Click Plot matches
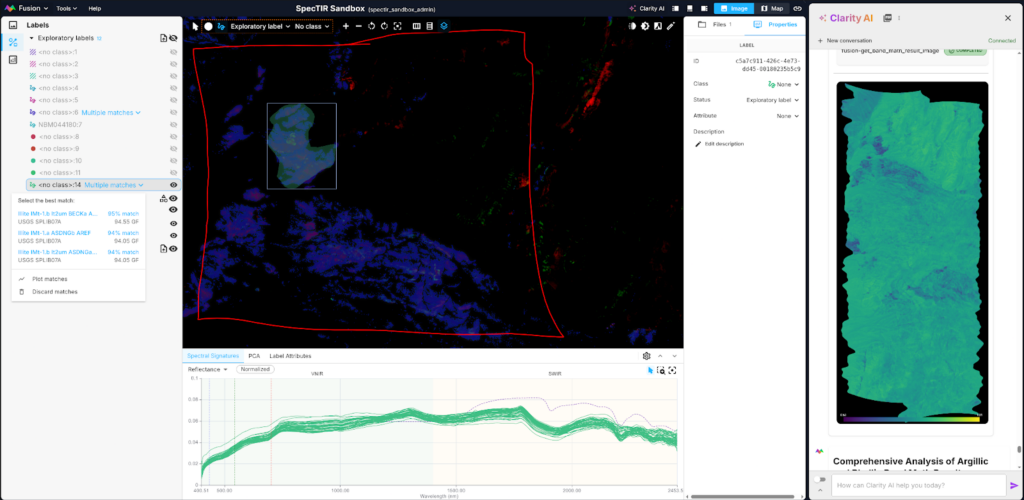1024x500 pixels. [49, 279]
